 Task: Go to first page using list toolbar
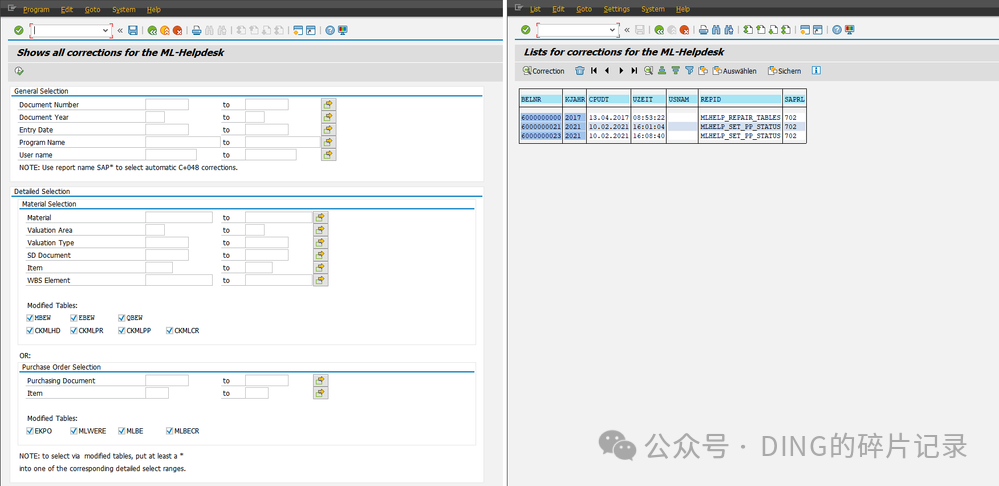click(594, 71)
